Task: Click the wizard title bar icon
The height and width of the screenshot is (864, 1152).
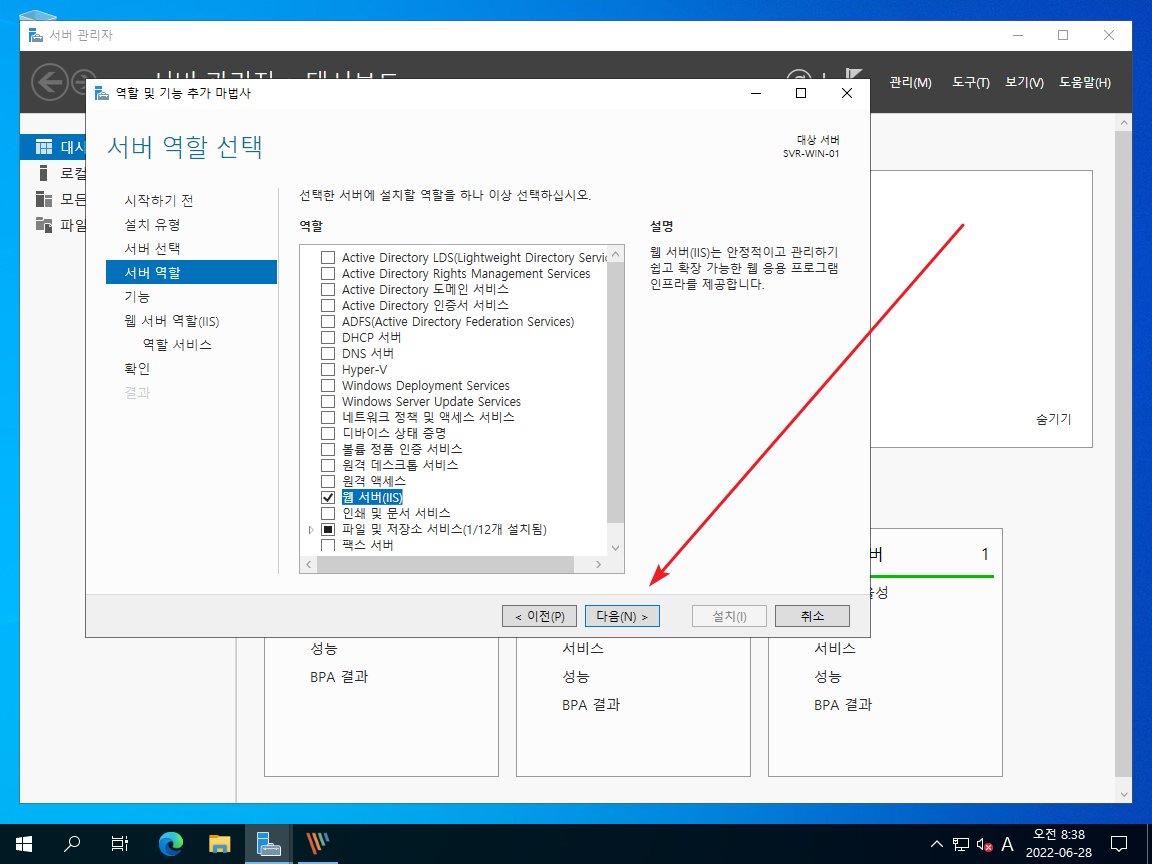Action: pyautogui.click(x=101, y=93)
